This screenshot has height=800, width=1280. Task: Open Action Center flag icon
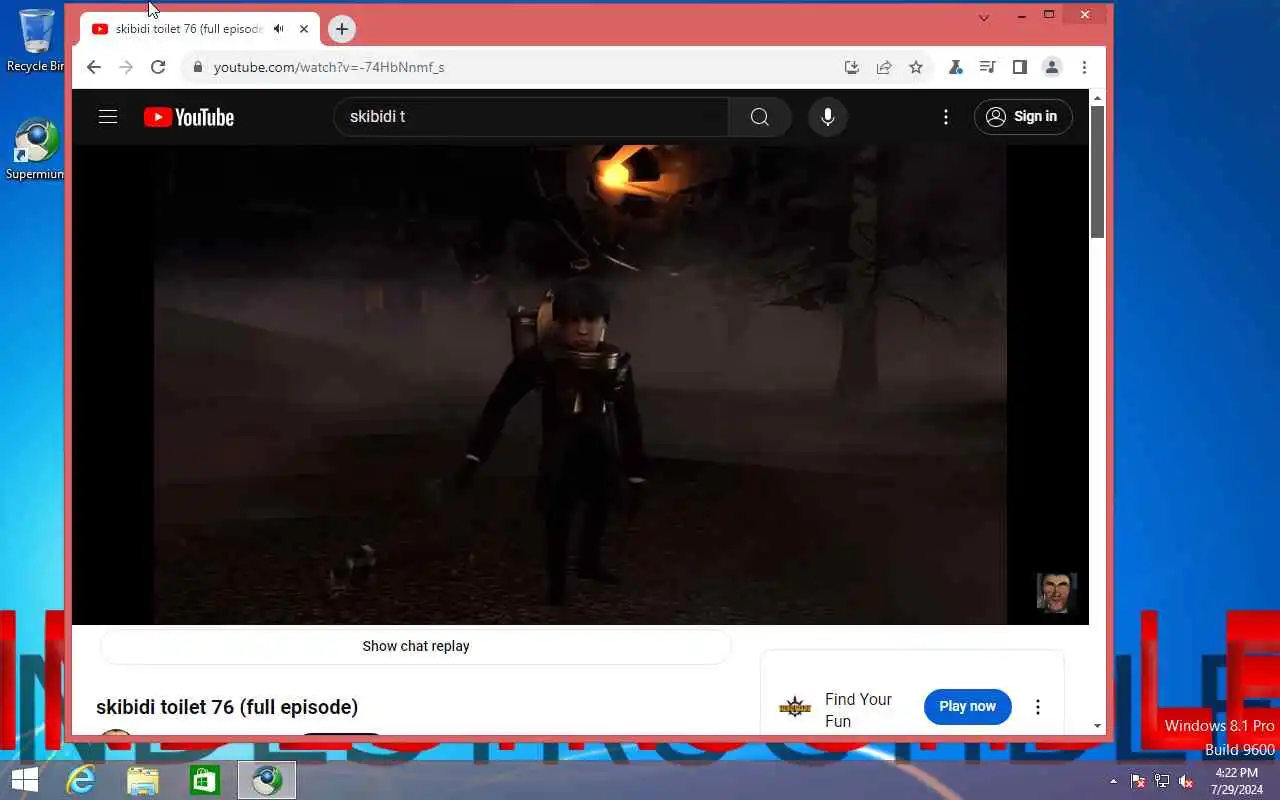(x=1138, y=781)
